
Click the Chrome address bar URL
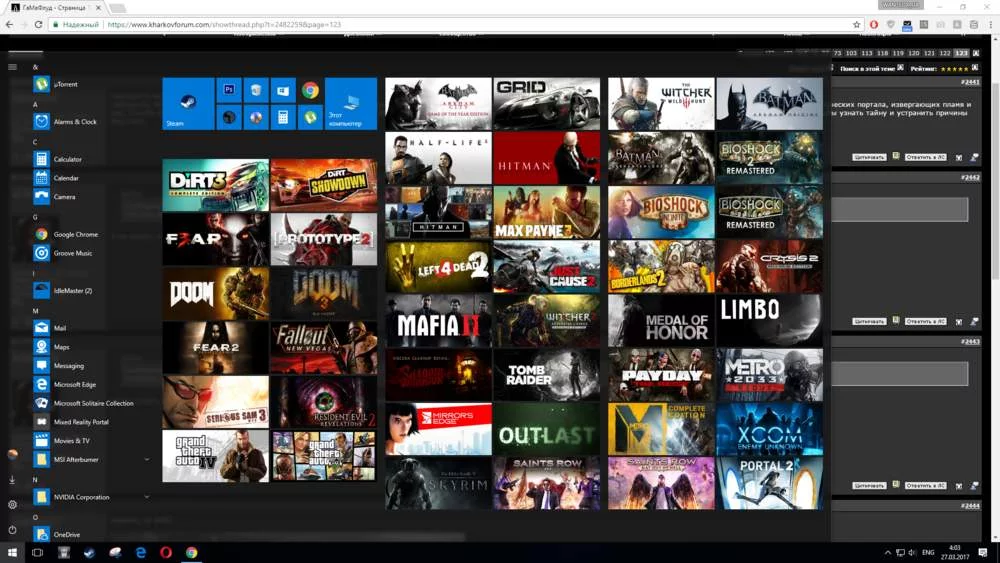point(224,24)
